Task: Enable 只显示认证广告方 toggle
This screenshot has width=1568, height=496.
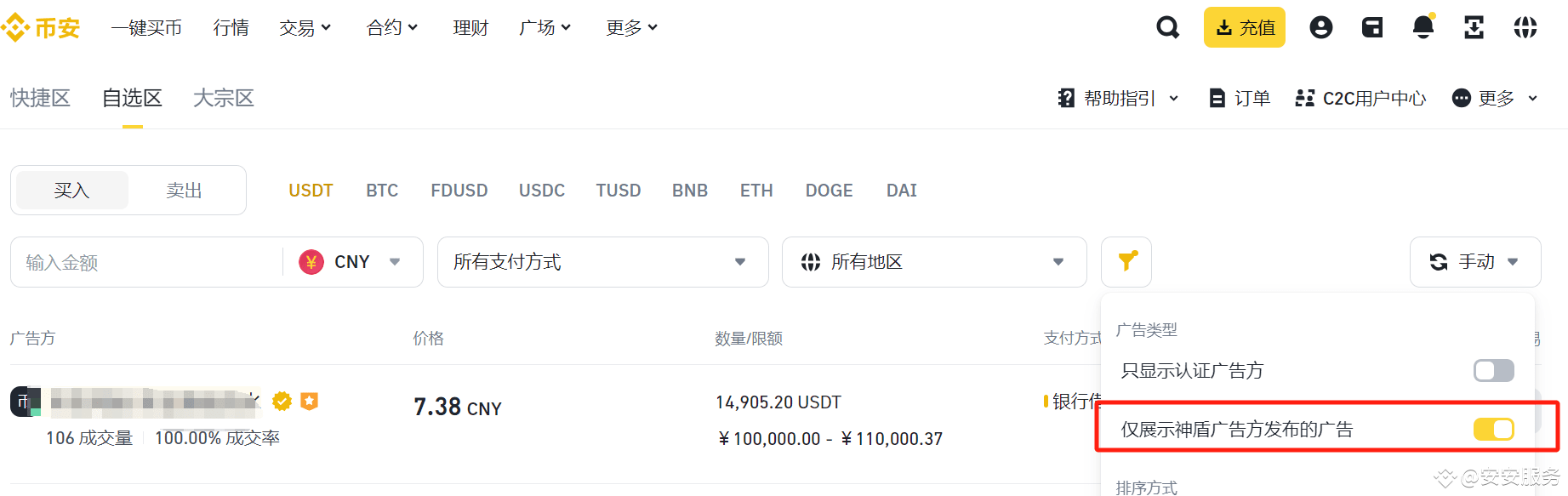Action: point(1493,371)
